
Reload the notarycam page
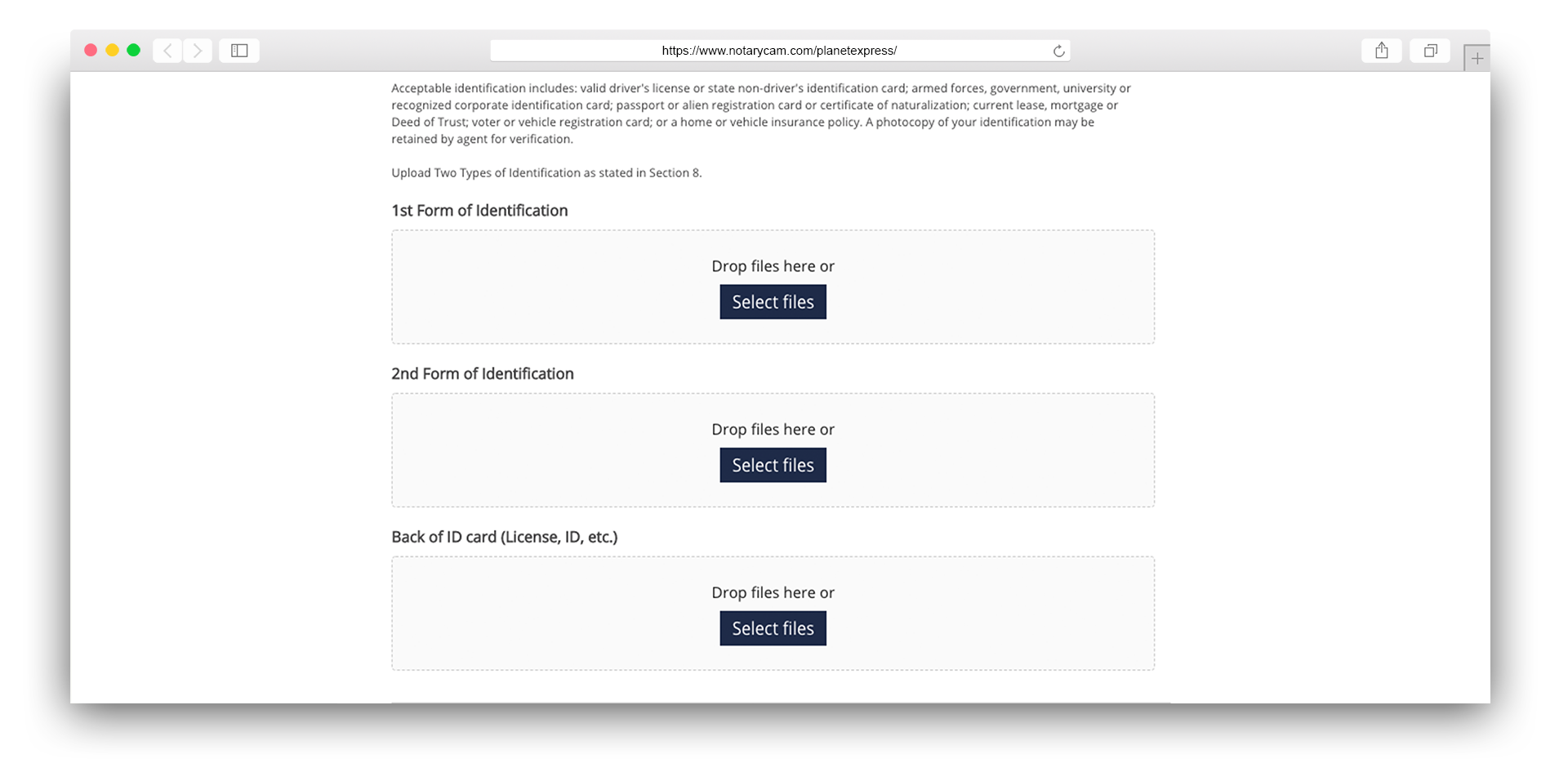point(1058,51)
